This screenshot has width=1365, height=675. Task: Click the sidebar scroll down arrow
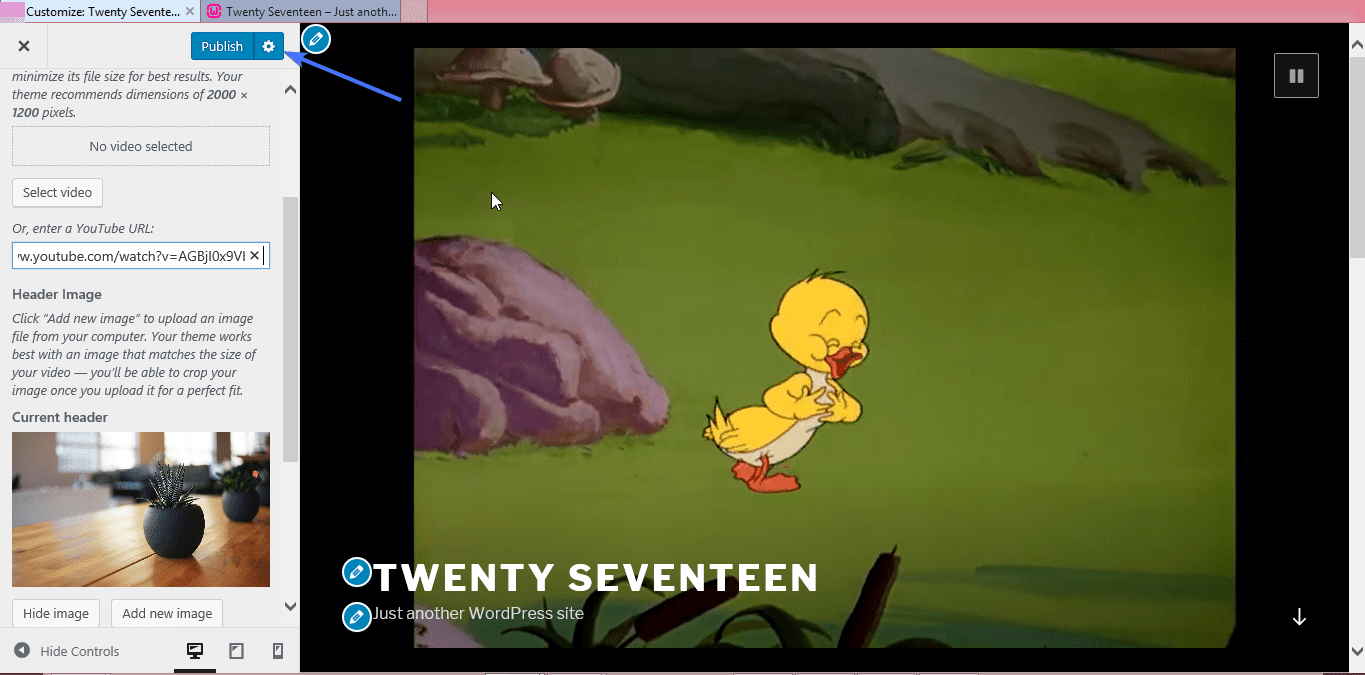click(290, 606)
